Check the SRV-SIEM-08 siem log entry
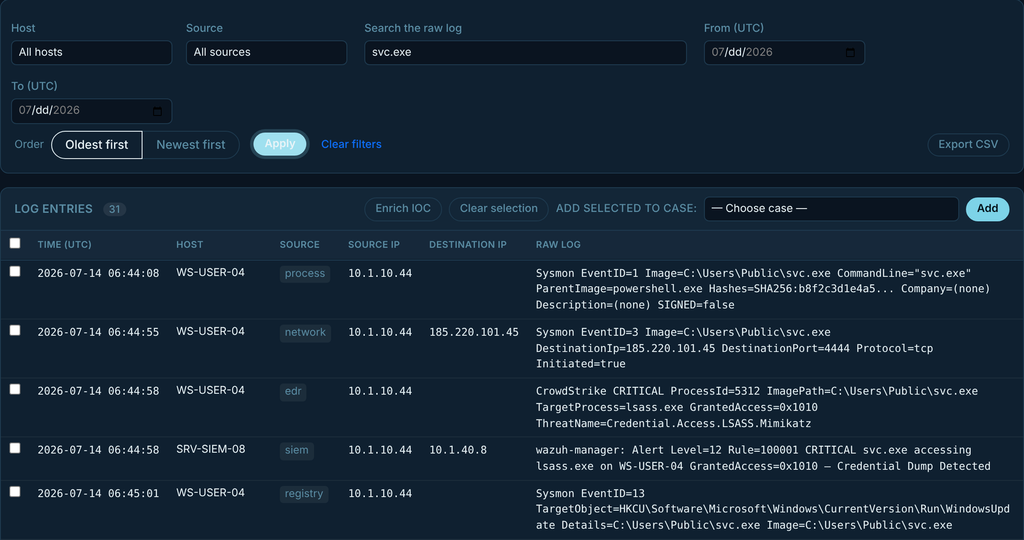The image size is (1024, 540). [15, 448]
